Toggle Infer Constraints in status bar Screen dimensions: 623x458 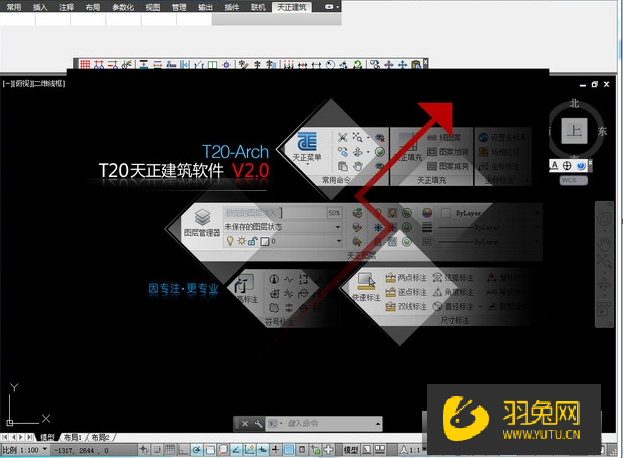[x=143, y=450]
